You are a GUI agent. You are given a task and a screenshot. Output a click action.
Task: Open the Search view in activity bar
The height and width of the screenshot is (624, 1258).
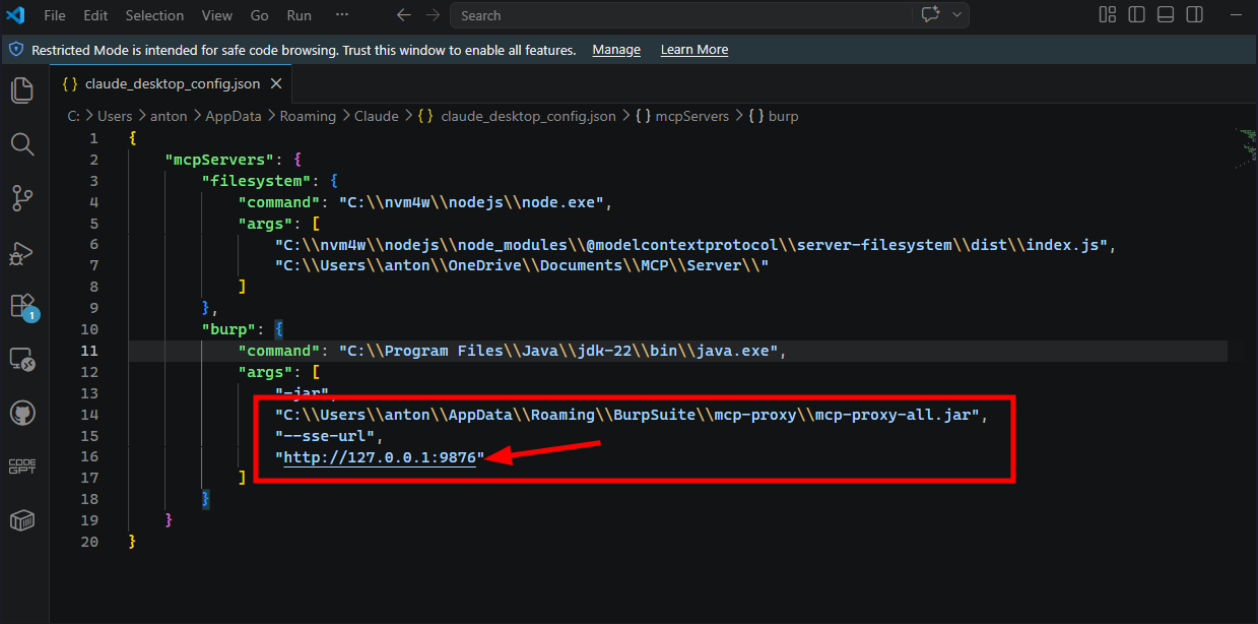click(x=22, y=145)
